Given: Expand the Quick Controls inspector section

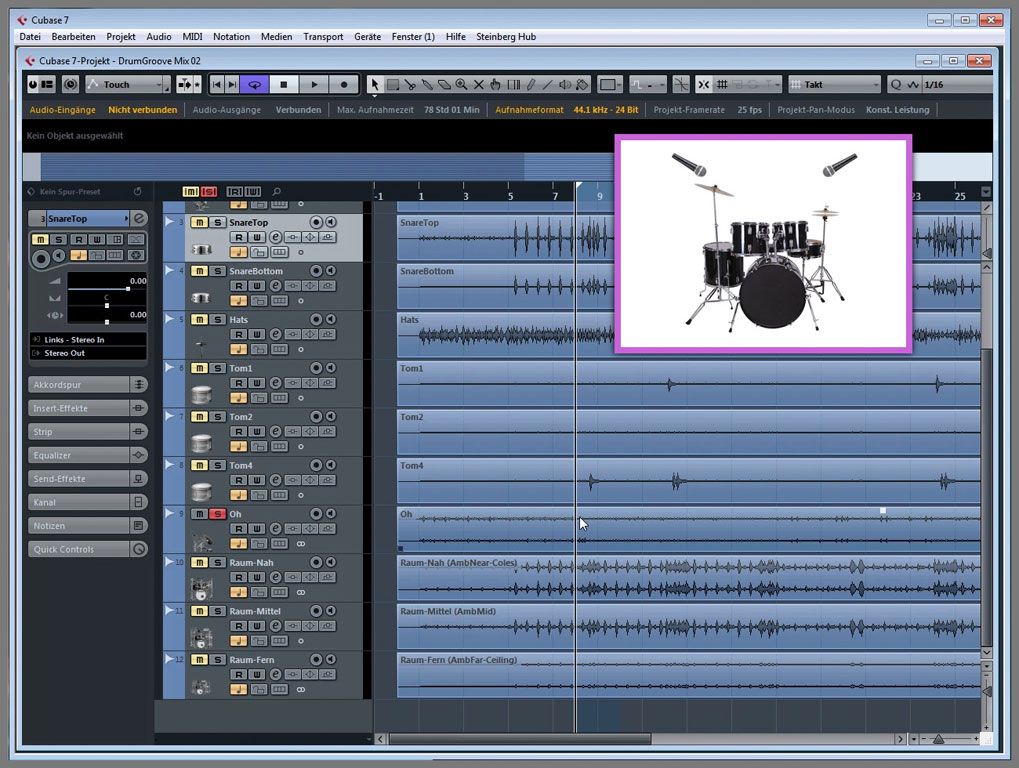Looking at the screenshot, I should coord(88,549).
